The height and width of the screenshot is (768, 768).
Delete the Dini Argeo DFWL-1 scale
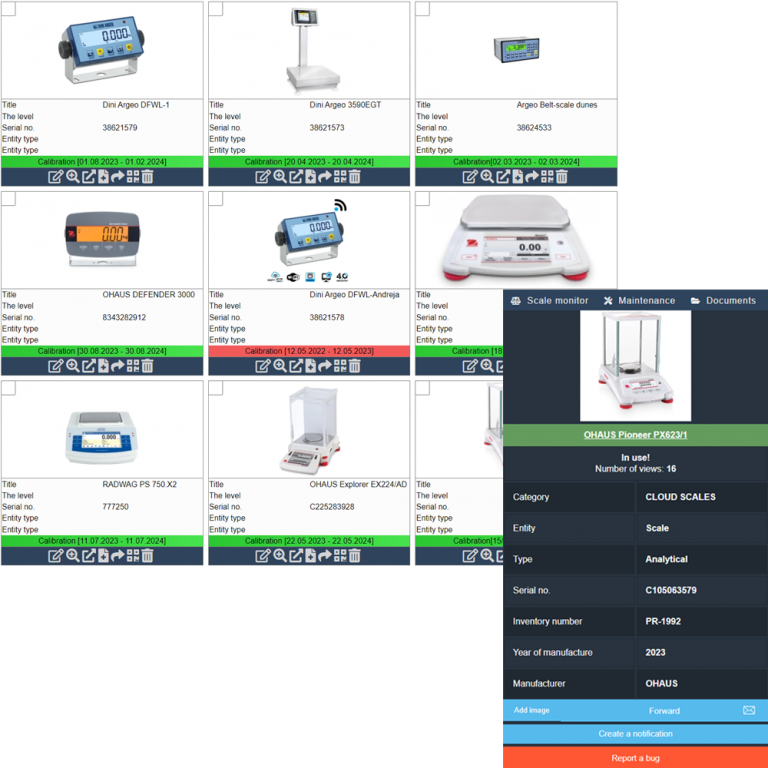coord(147,177)
